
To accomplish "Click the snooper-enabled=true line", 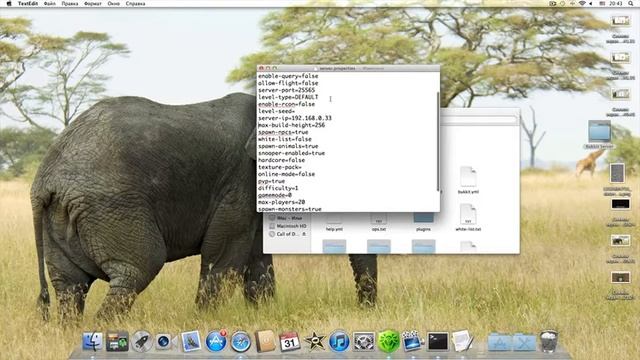I will coord(291,153).
